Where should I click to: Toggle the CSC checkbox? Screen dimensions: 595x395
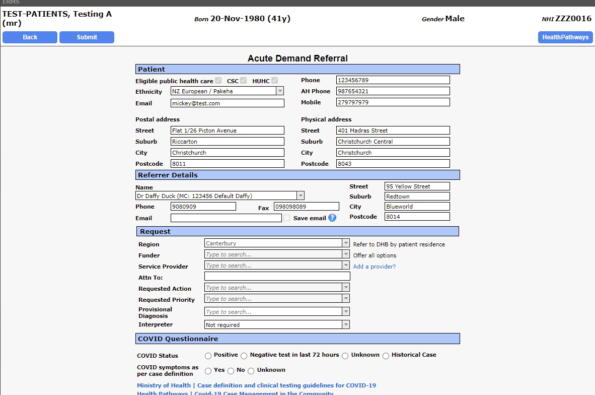tap(243, 80)
